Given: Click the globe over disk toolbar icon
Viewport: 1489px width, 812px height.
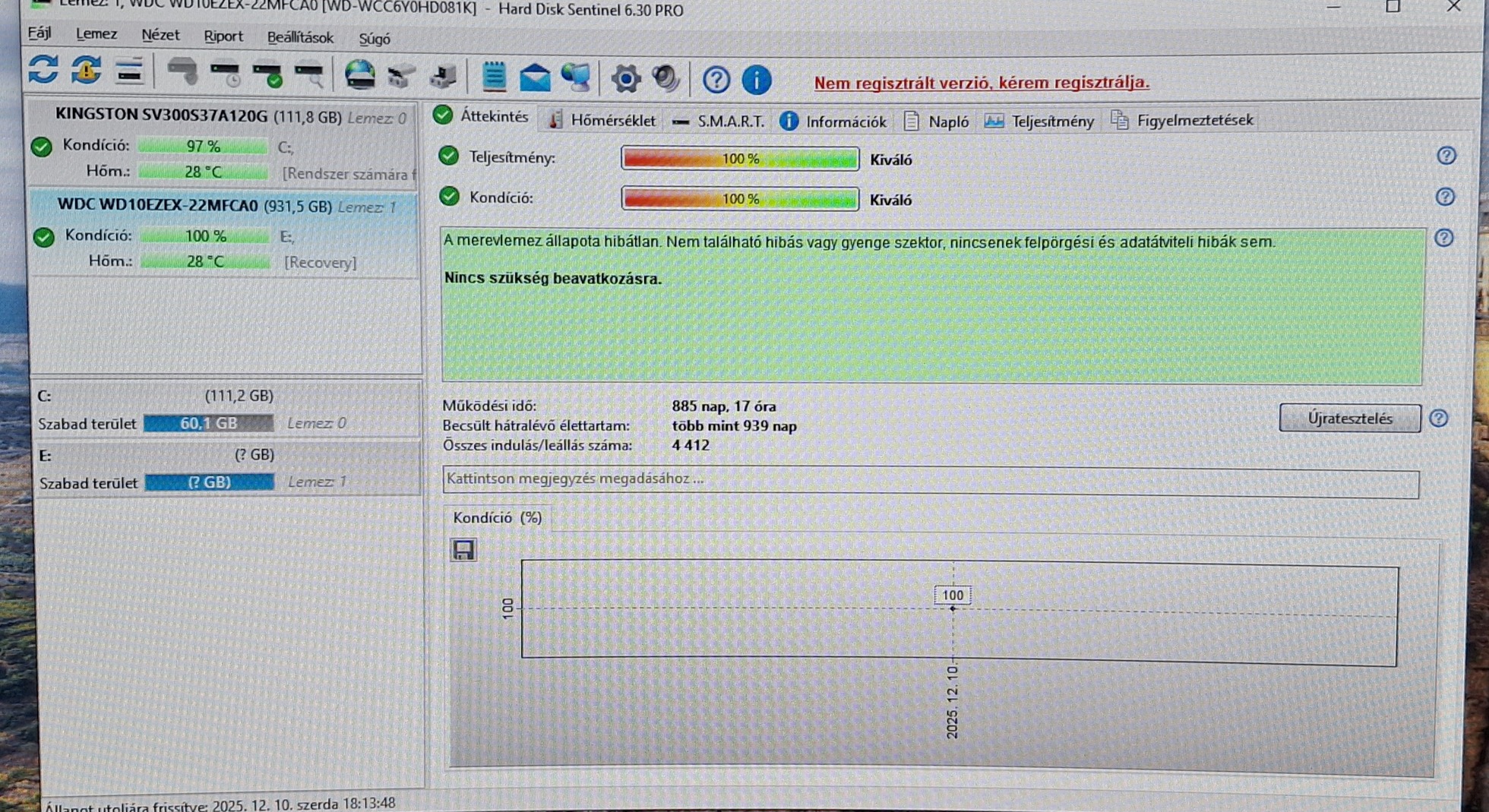Looking at the screenshot, I should coord(359,75).
